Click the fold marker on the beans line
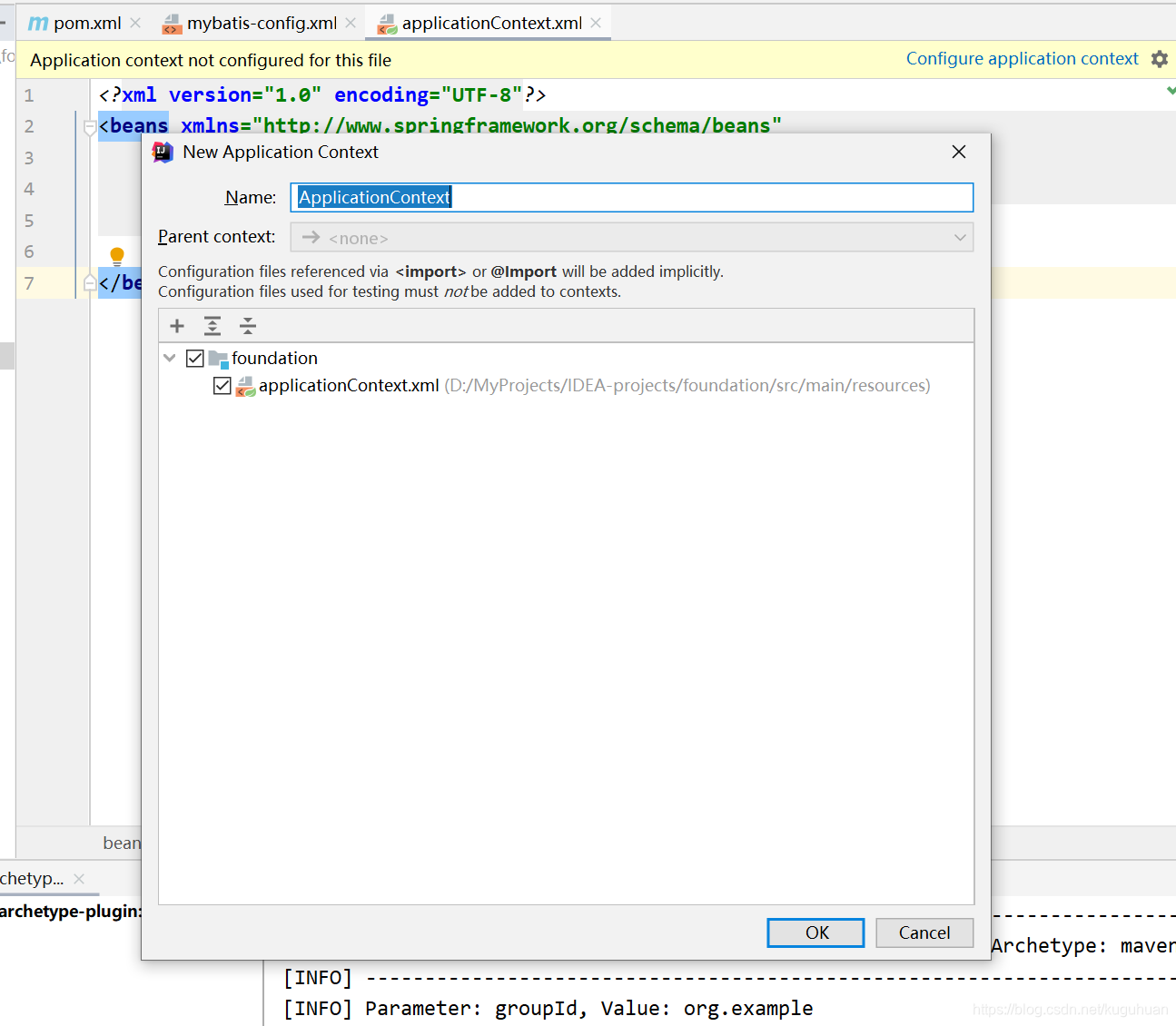This screenshot has height=1026, width=1176. [90, 127]
